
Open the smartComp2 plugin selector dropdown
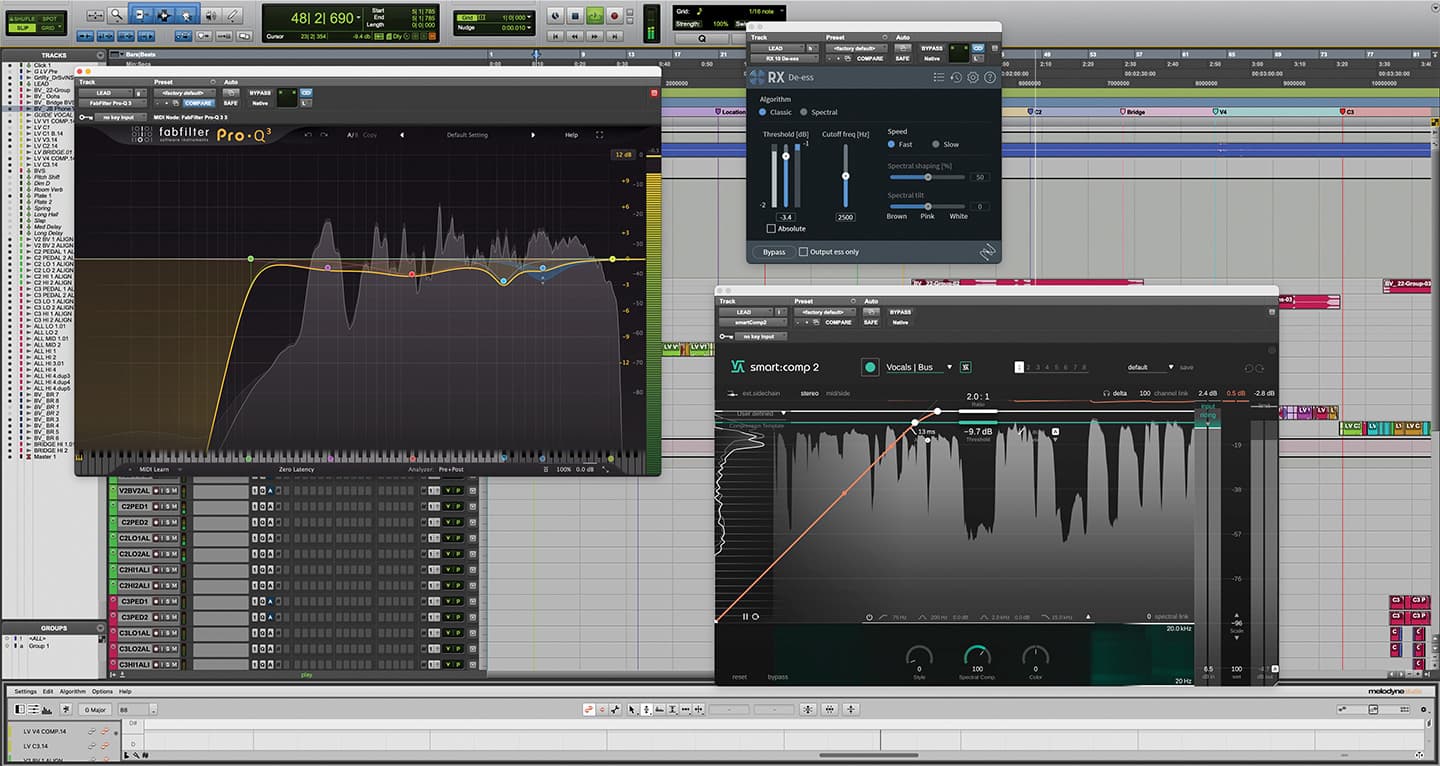(x=753, y=322)
